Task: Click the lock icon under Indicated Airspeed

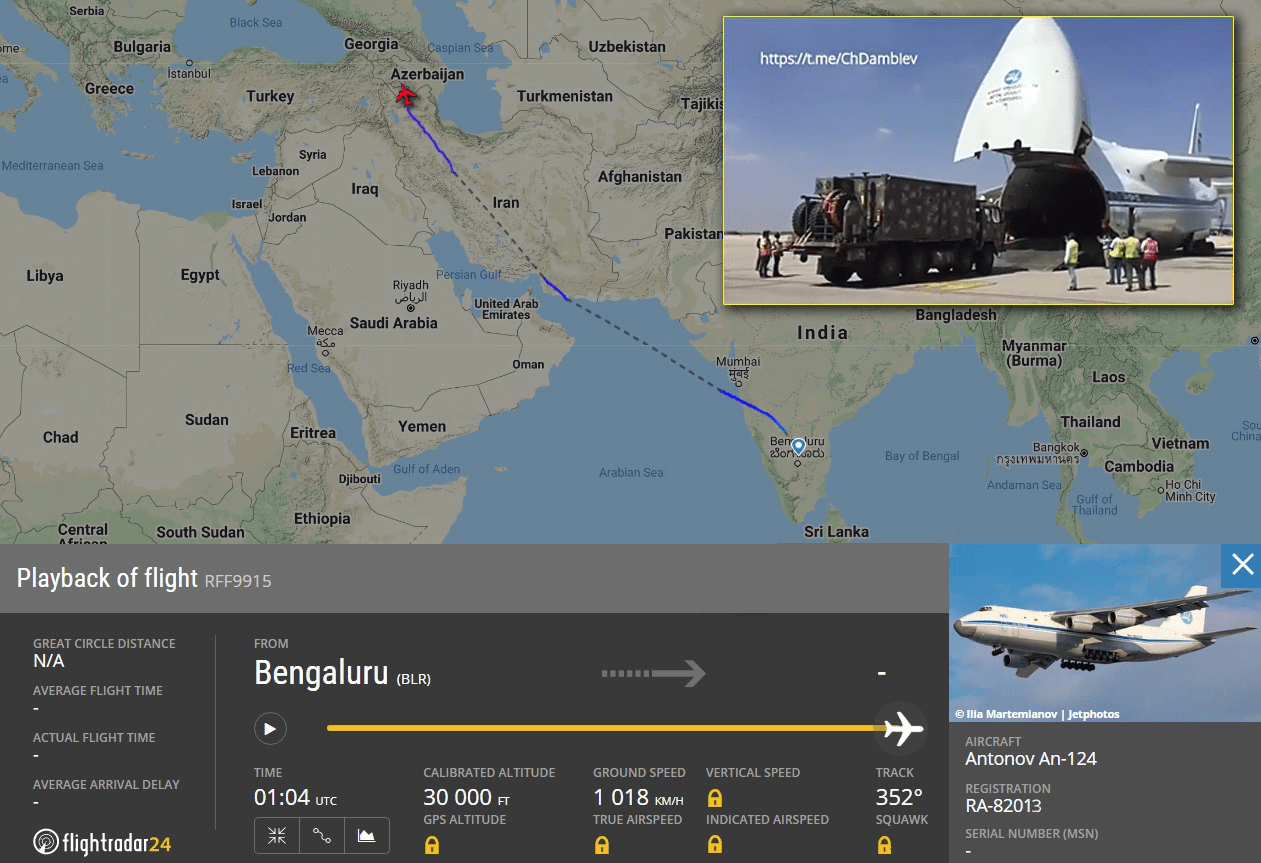Action: (715, 845)
